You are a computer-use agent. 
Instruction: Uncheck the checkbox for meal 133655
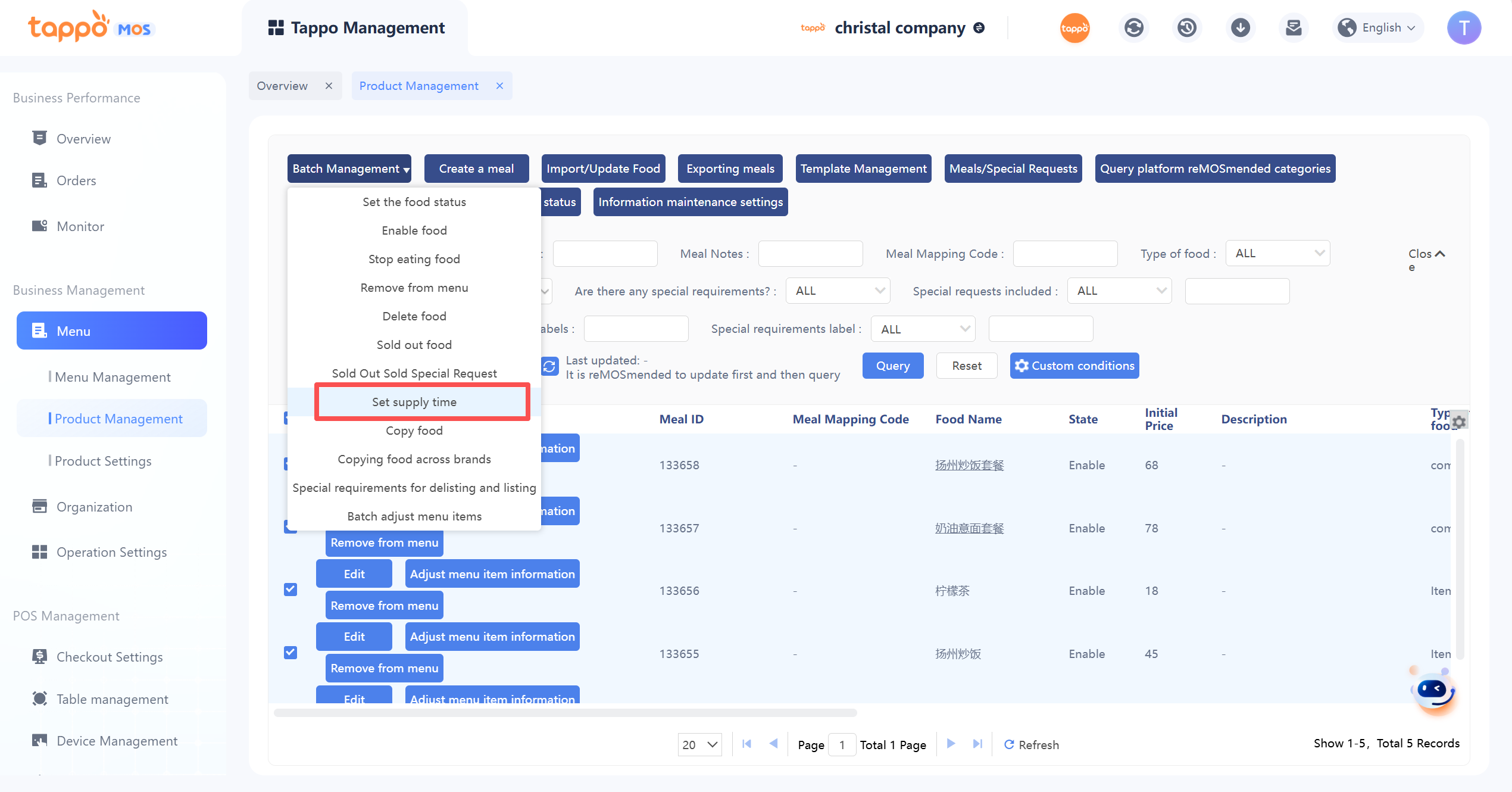pyautogui.click(x=290, y=653)
